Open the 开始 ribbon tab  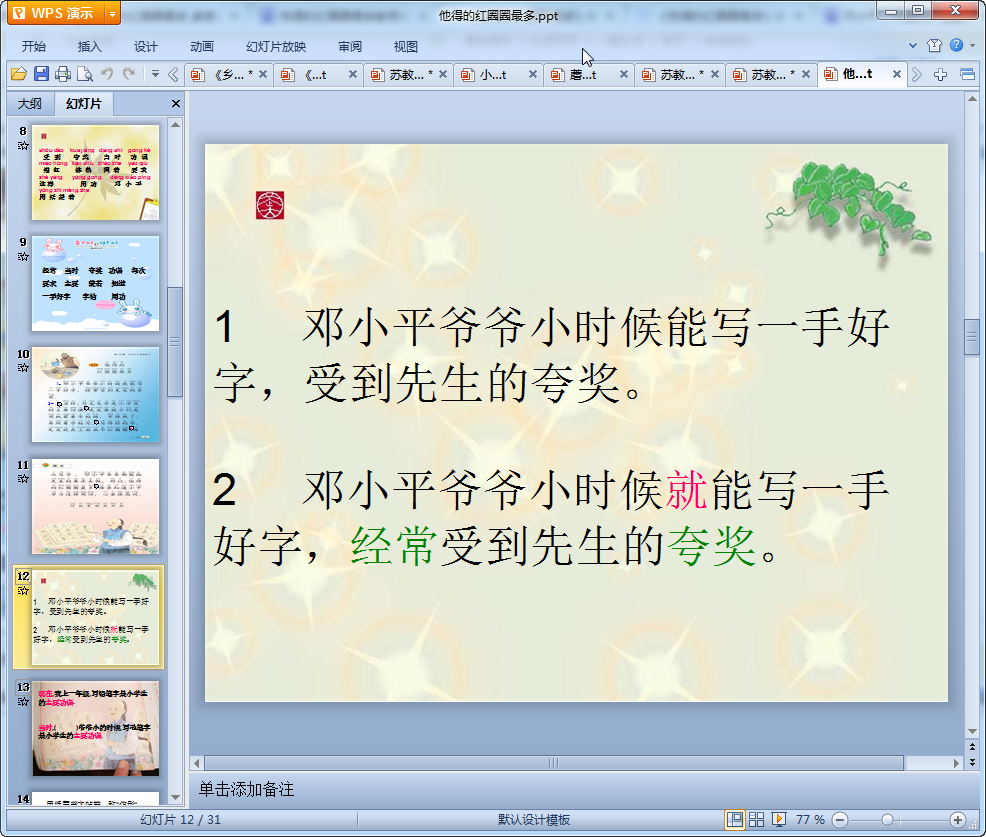33,47
